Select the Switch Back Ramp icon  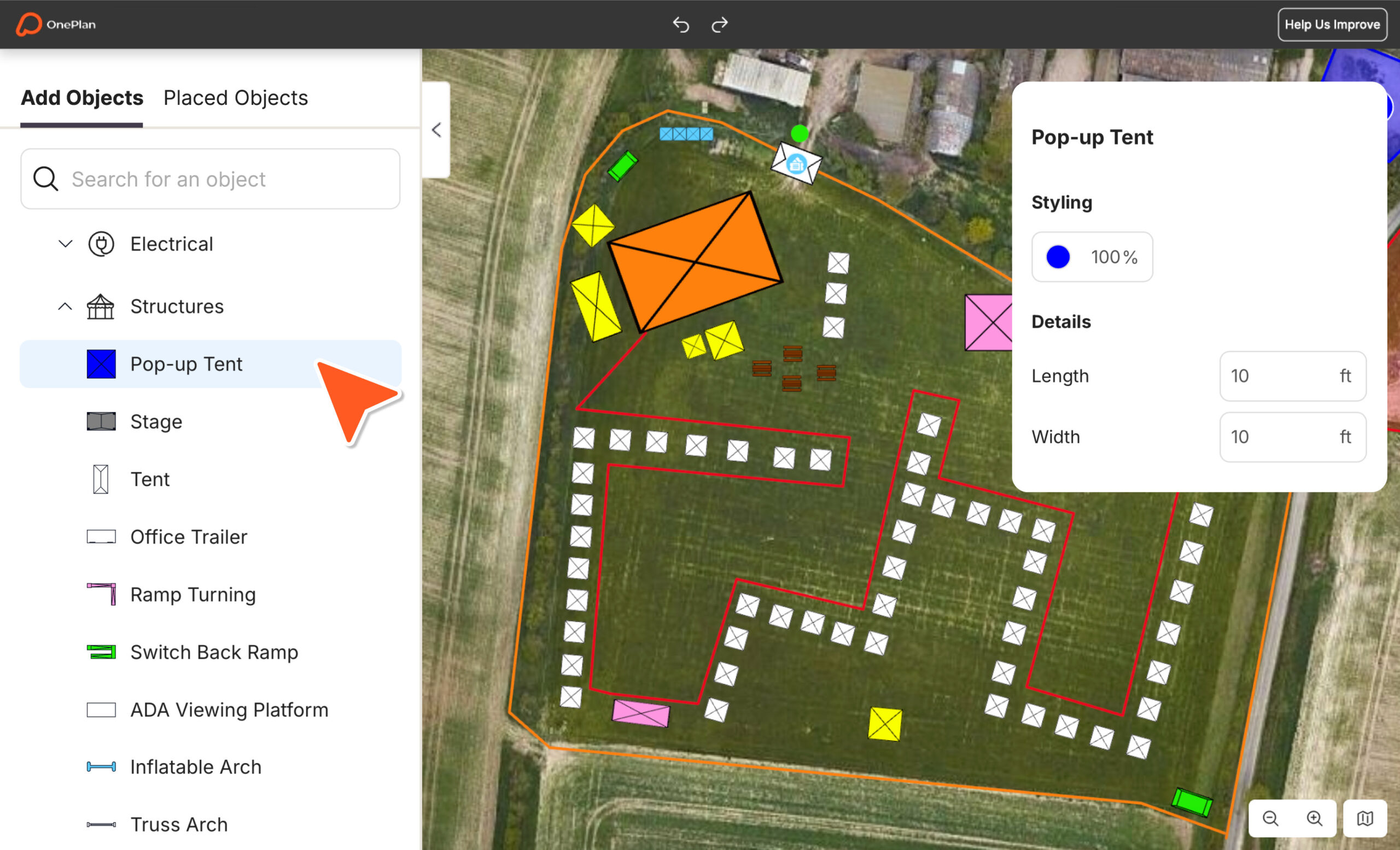click(101, 652)
